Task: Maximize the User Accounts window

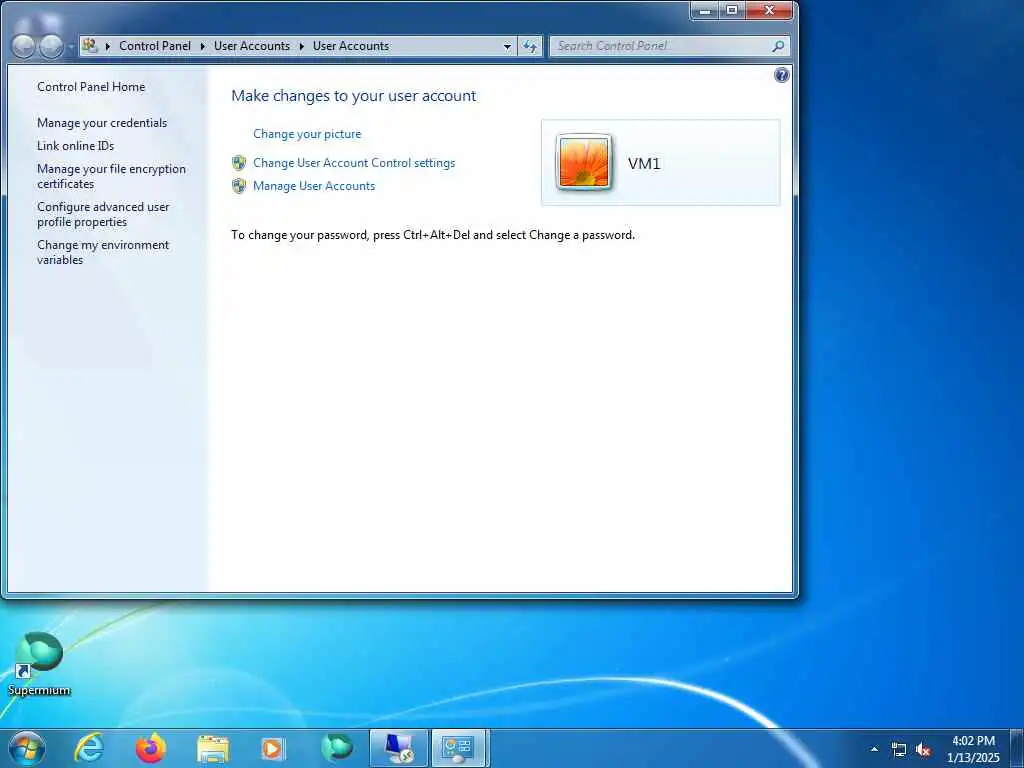Action: pyautogui.click(x=732, y=10)
